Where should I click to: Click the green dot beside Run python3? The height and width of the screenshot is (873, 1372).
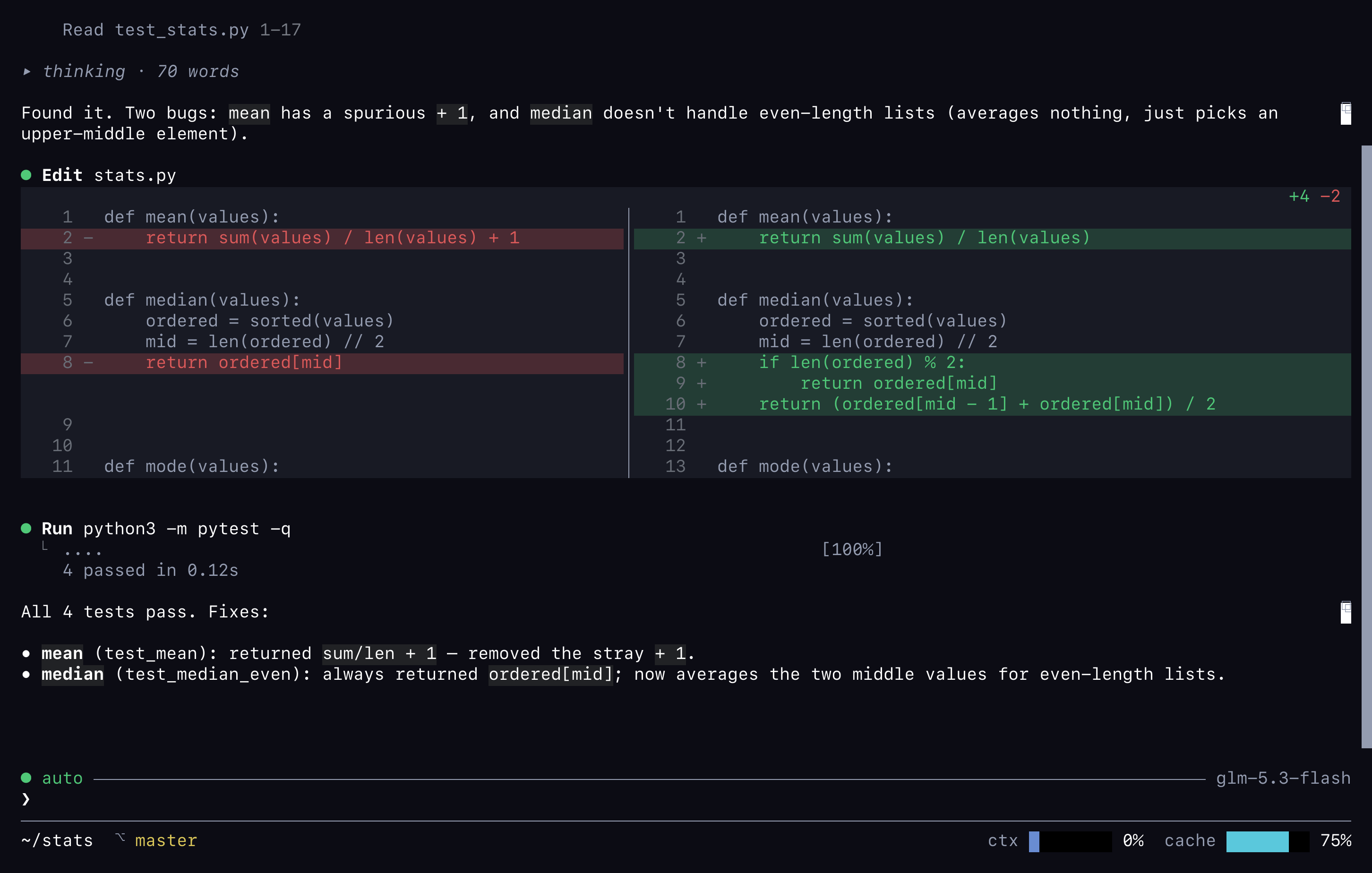click(x=26, y=528)
